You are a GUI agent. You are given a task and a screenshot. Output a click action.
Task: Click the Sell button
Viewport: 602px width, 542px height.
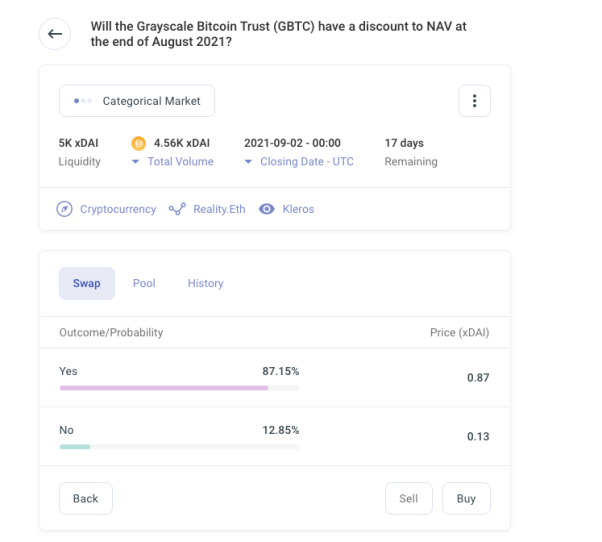click(x=409, y=499)
